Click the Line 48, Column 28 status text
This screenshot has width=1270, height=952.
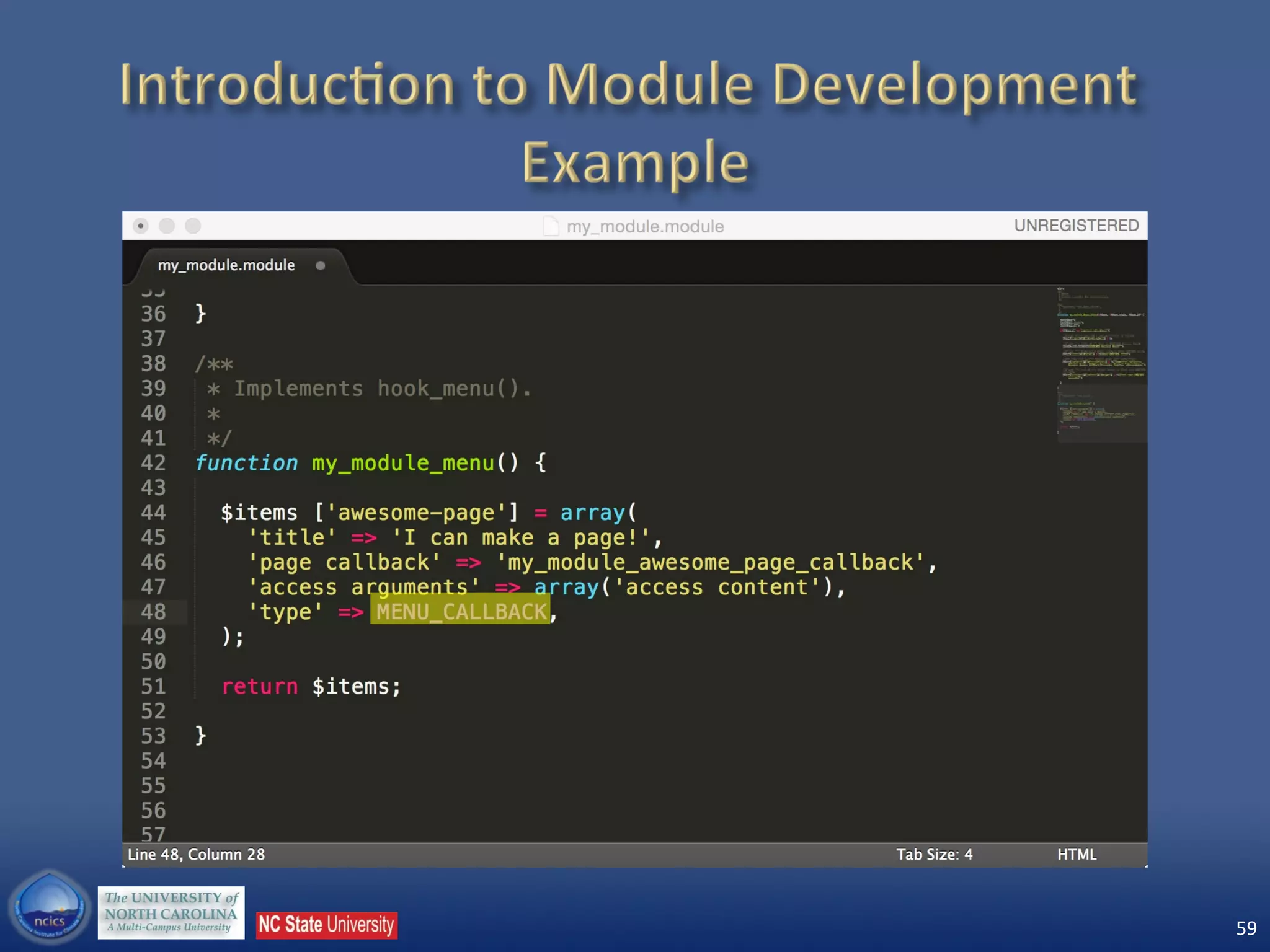[196, 855]
